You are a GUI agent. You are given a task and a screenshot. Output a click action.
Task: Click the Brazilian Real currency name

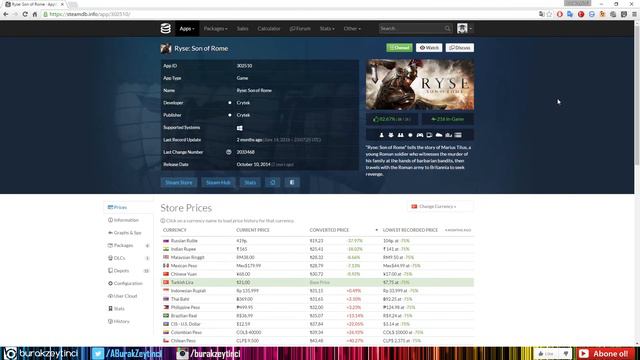[x=184, y=316]
